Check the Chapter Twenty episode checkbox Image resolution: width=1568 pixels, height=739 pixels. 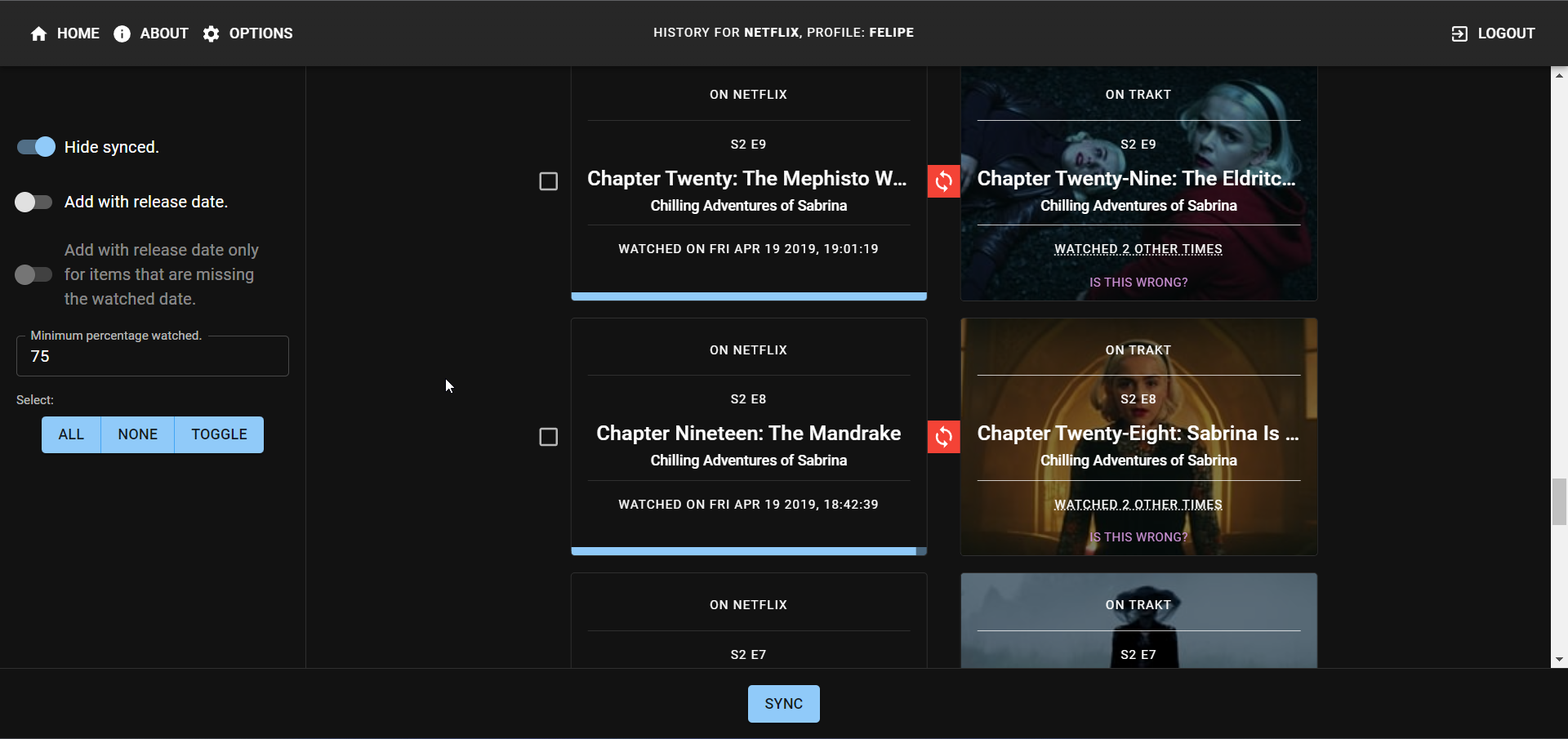(548, 182)
